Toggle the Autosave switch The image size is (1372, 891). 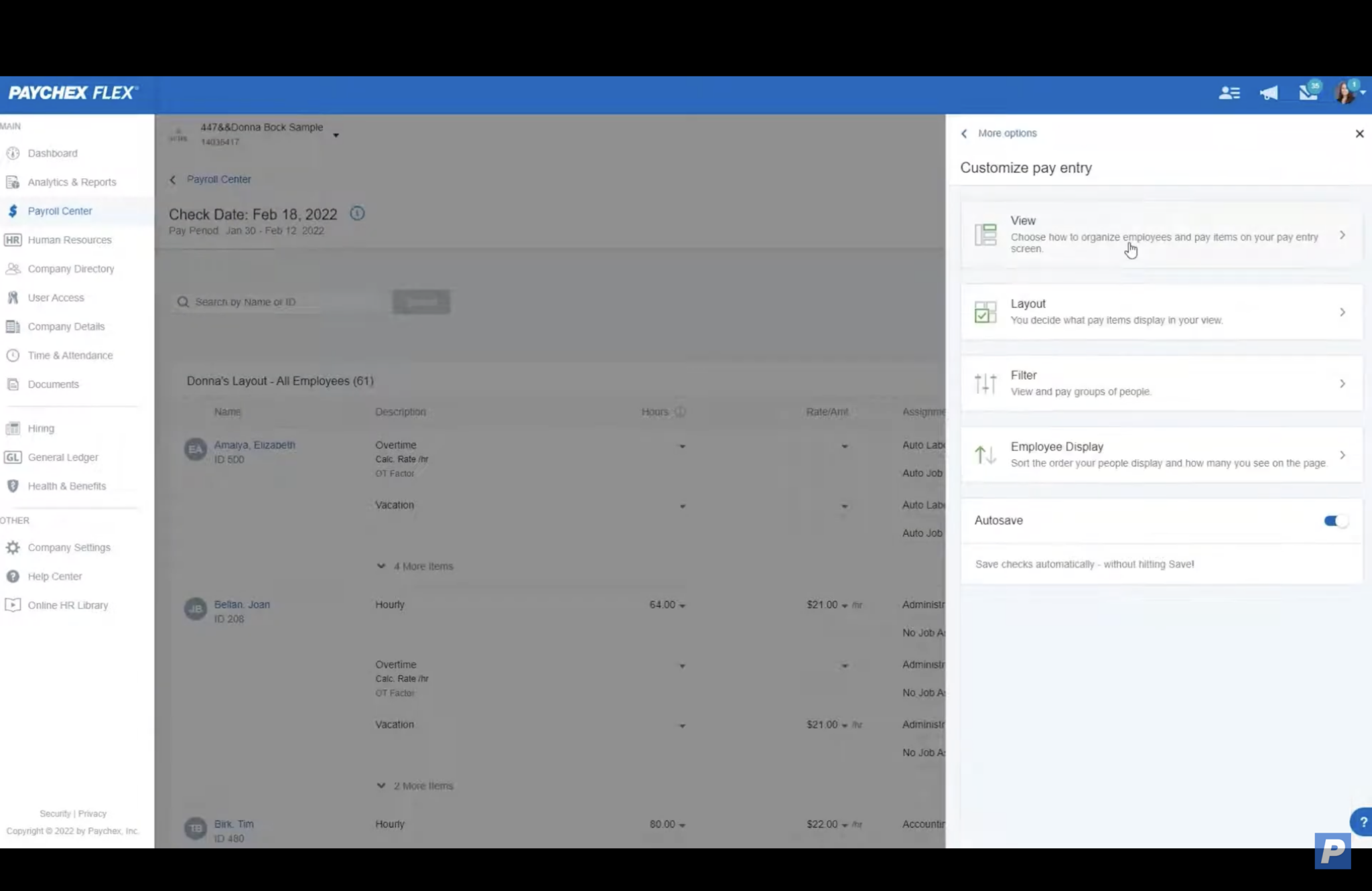(1334, 521)
